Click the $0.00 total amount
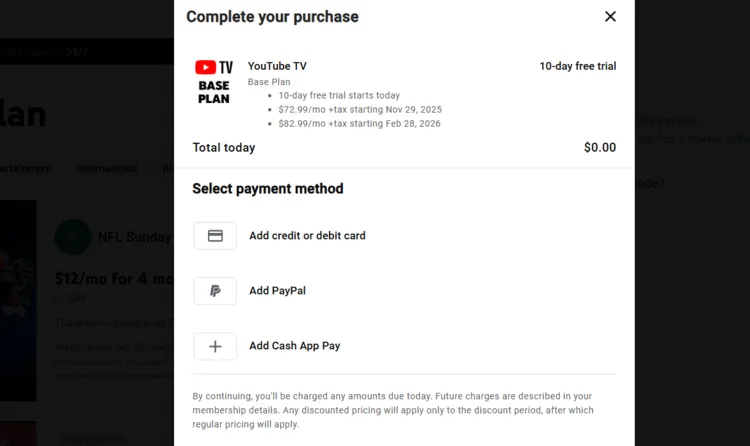 (599, 148)
